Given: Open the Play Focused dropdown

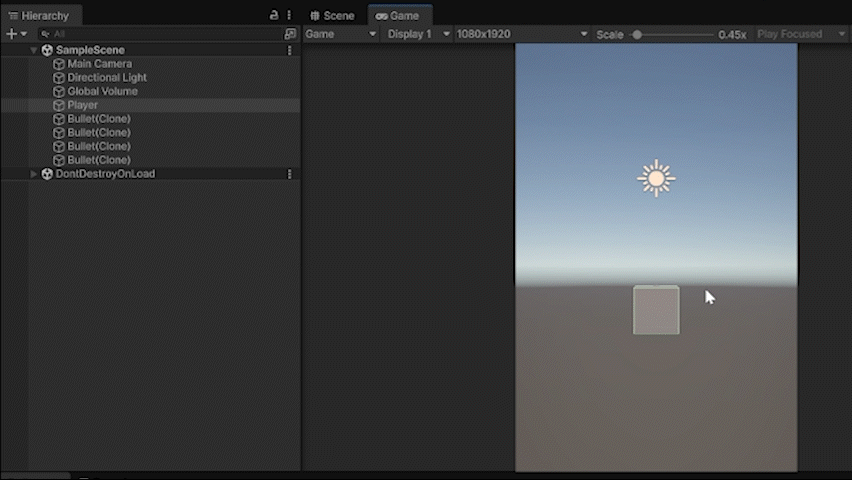Looking at the screenshot, I should [x=801, y=34].
